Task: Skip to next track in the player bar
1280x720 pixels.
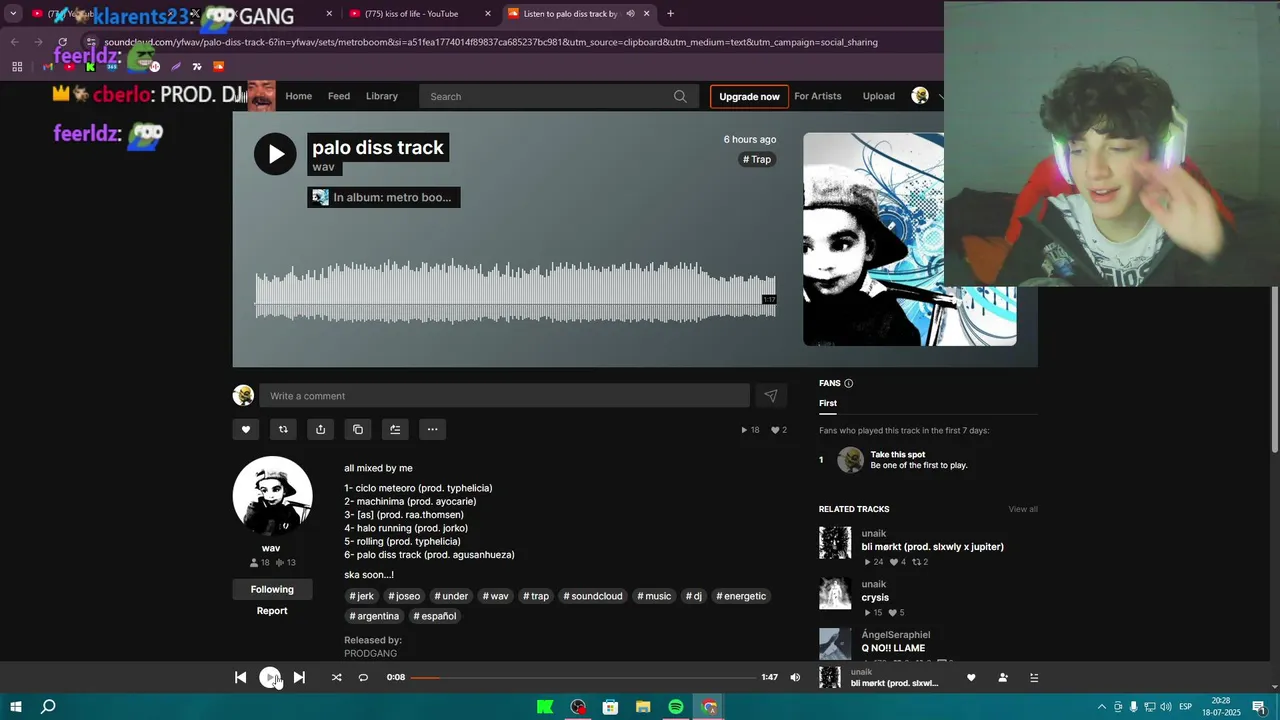Action: pyautogui.click(x=299, y=677)
